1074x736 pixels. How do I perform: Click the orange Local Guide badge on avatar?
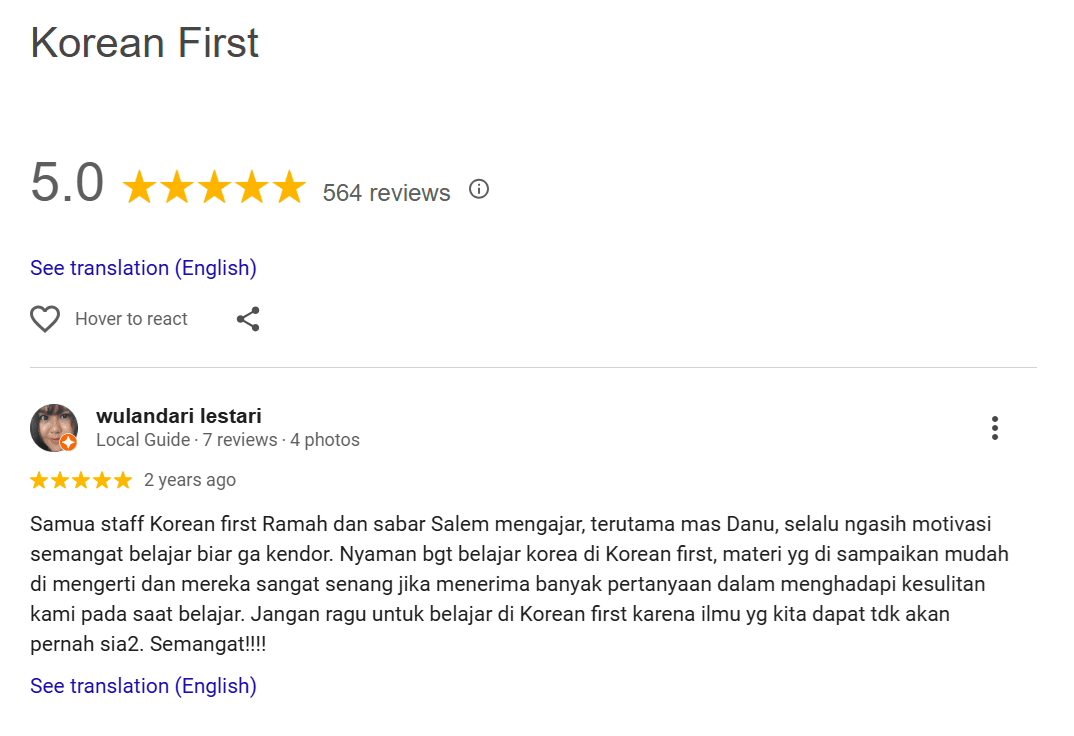(x=68, y=443)
